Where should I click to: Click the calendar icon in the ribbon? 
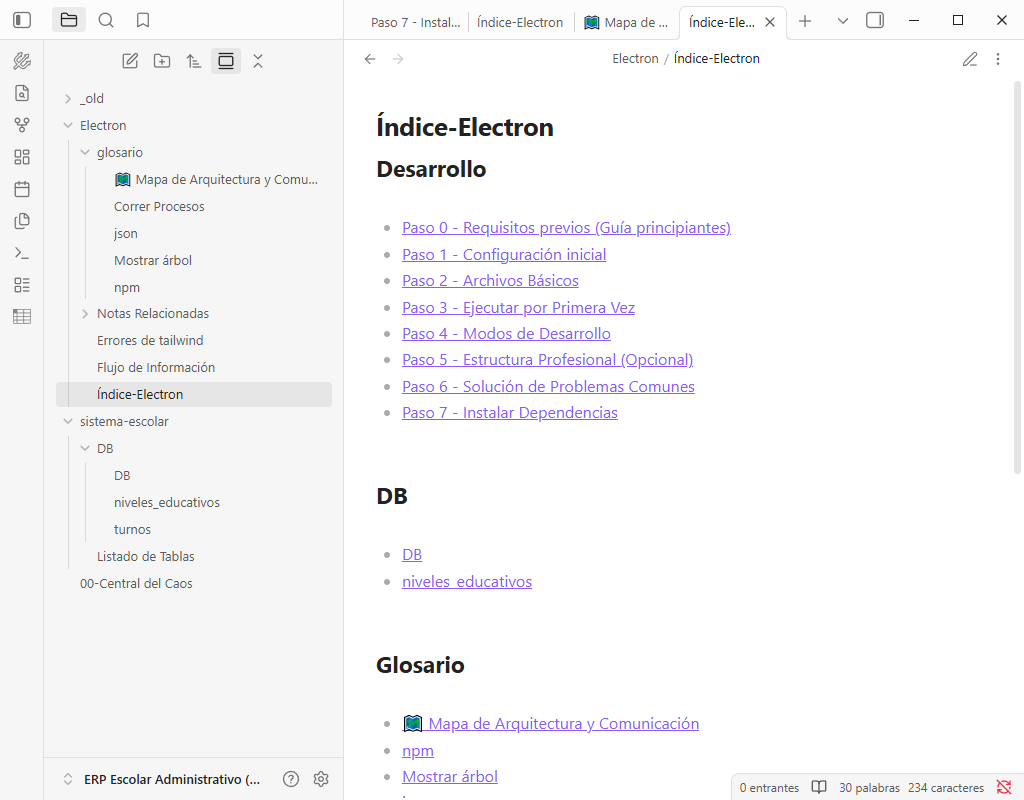pos(22,189)
